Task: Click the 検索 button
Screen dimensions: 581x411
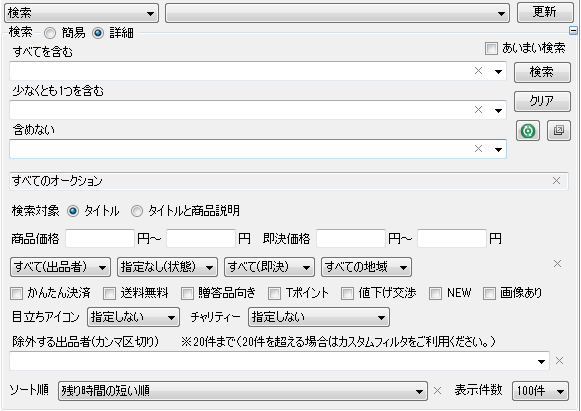Action: pyautogui.click(x=542, y=72)
